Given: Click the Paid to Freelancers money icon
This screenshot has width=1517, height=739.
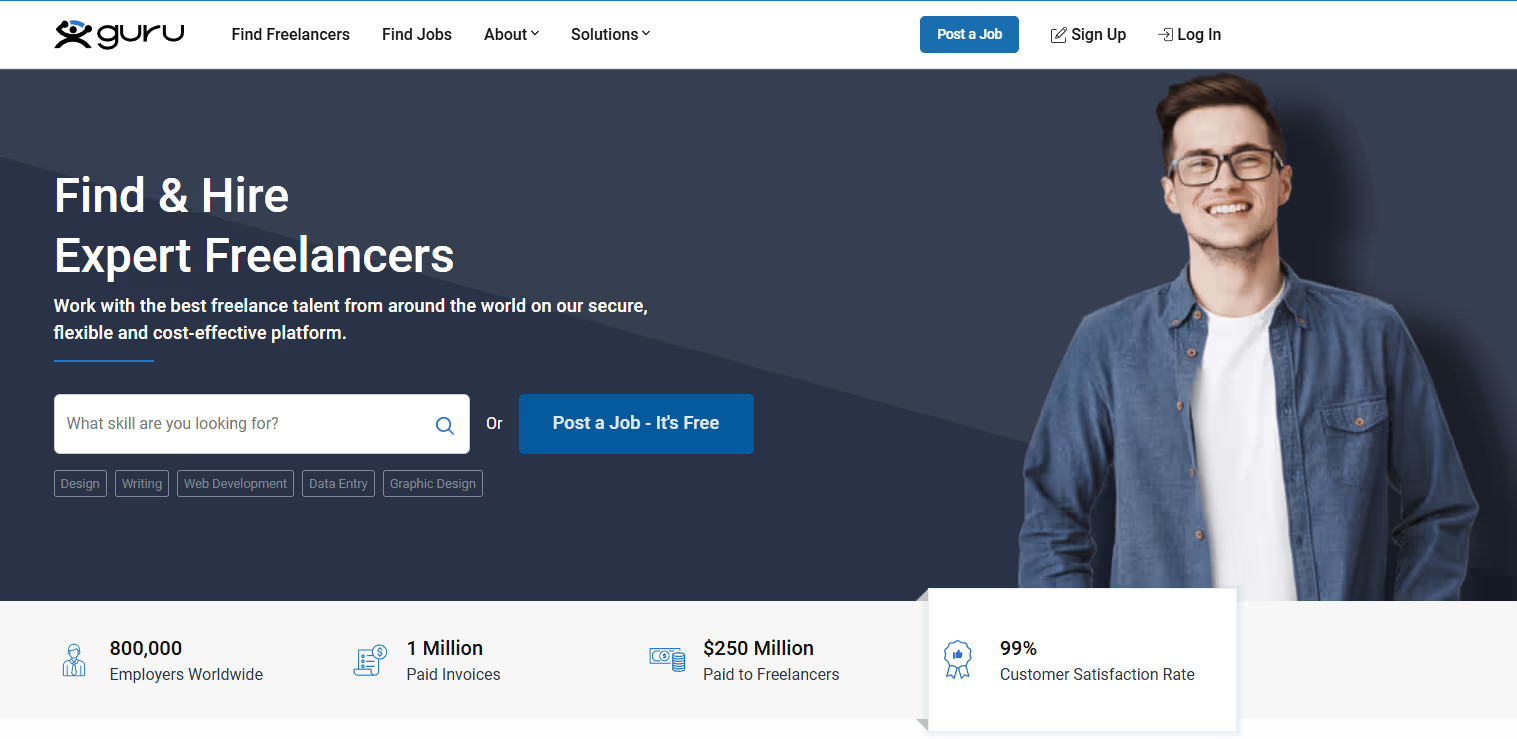Looking at the screenshot, I should tap(667, 660).
